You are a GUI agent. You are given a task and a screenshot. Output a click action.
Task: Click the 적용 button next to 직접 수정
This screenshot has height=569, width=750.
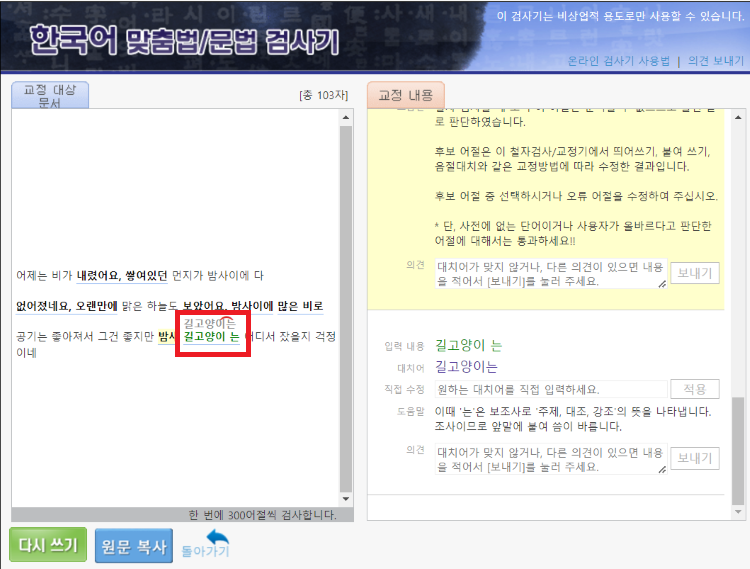pyautogui.click(x=695, y=389)
